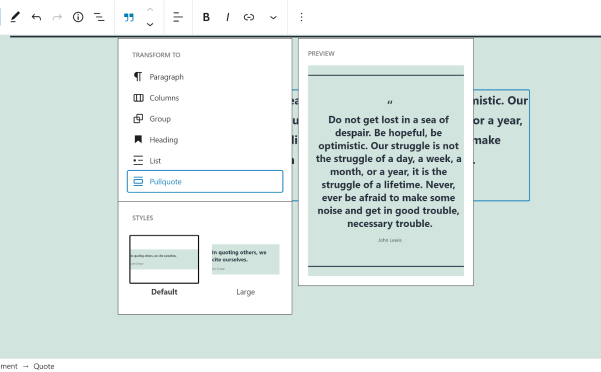Open the block list view outline
This screenshot has height=372, width=601.
tap(99, 17)
